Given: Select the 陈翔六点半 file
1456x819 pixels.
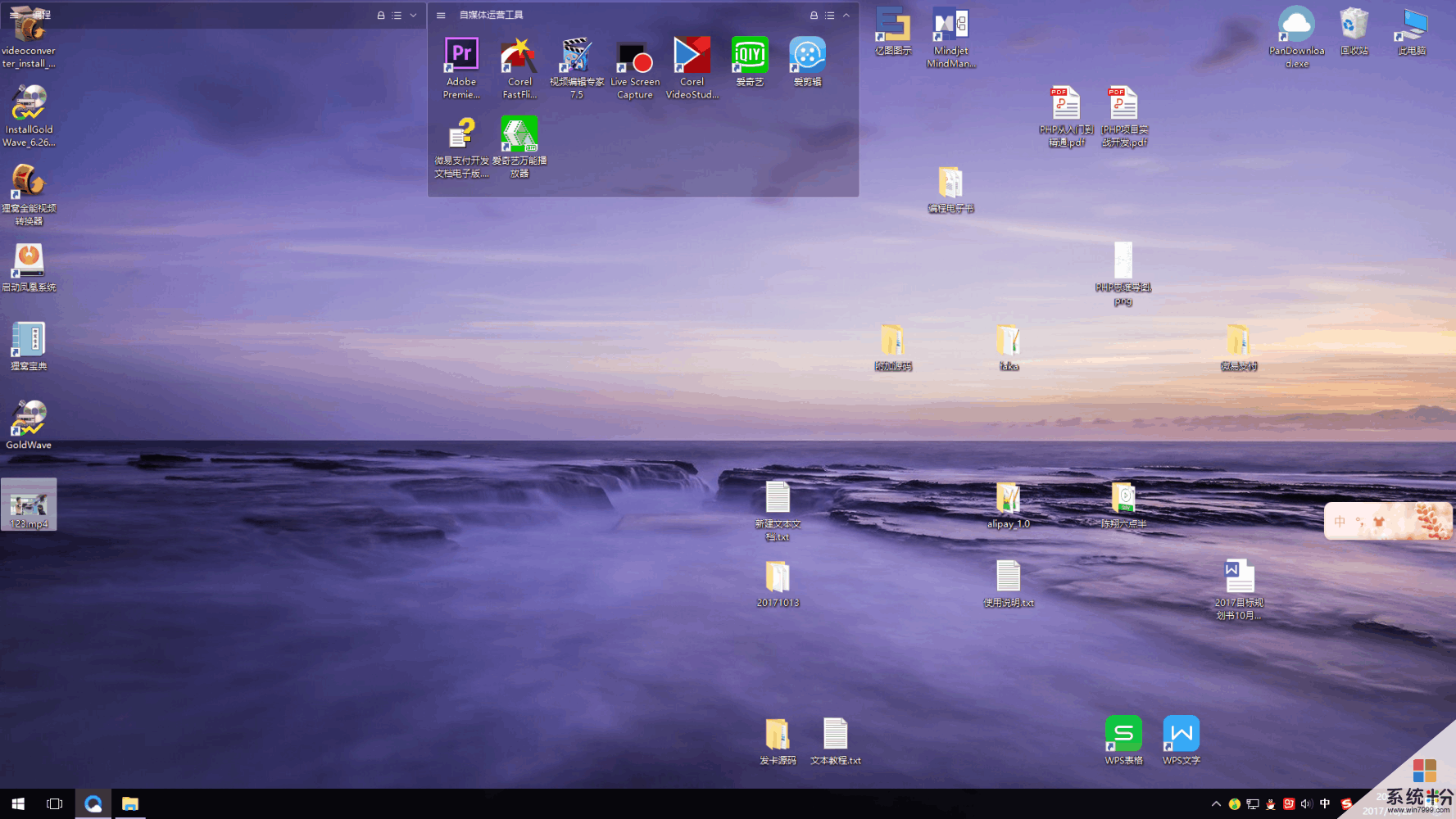Looking at the screenshot, I should pyautogui.click(x=1123, y=505).
